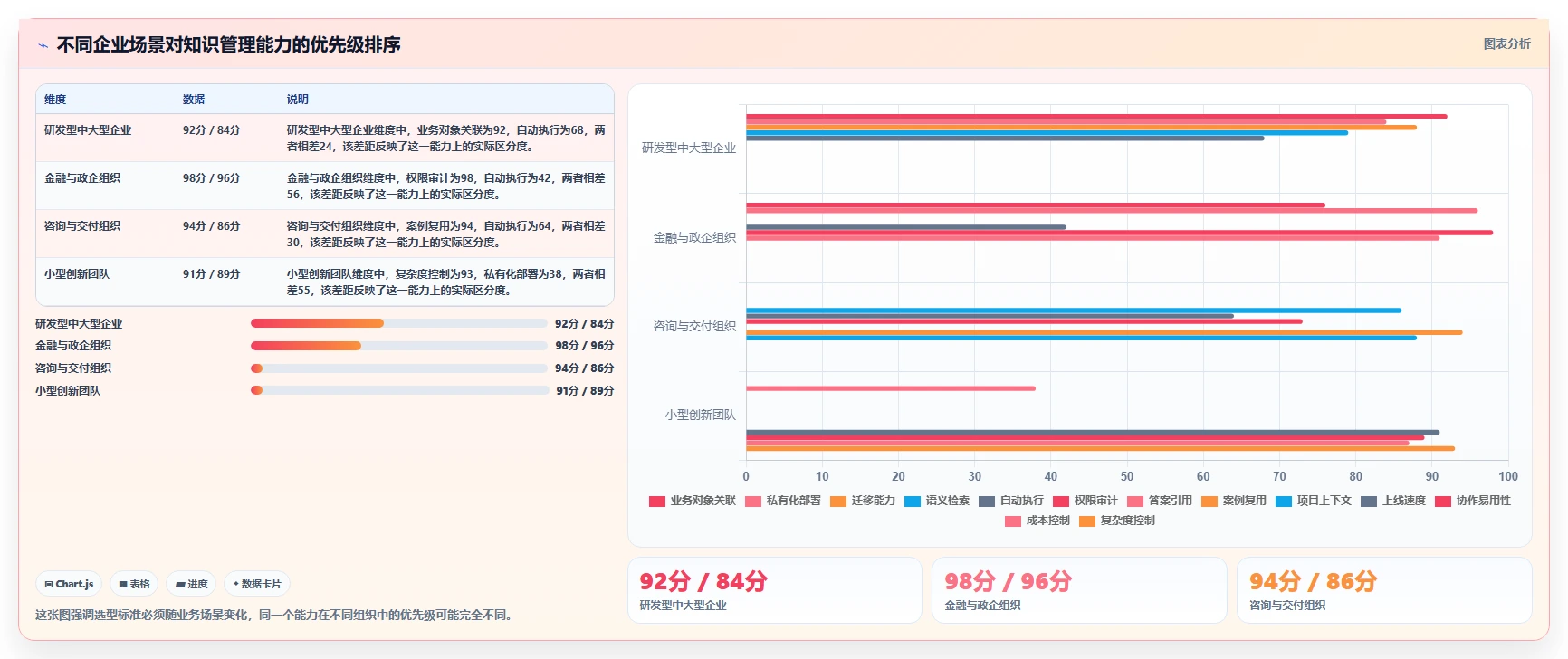Open the 图表分析 label in the header
The height and width of the screenshot is (659, 1568).
click(x=1506, y=43)
